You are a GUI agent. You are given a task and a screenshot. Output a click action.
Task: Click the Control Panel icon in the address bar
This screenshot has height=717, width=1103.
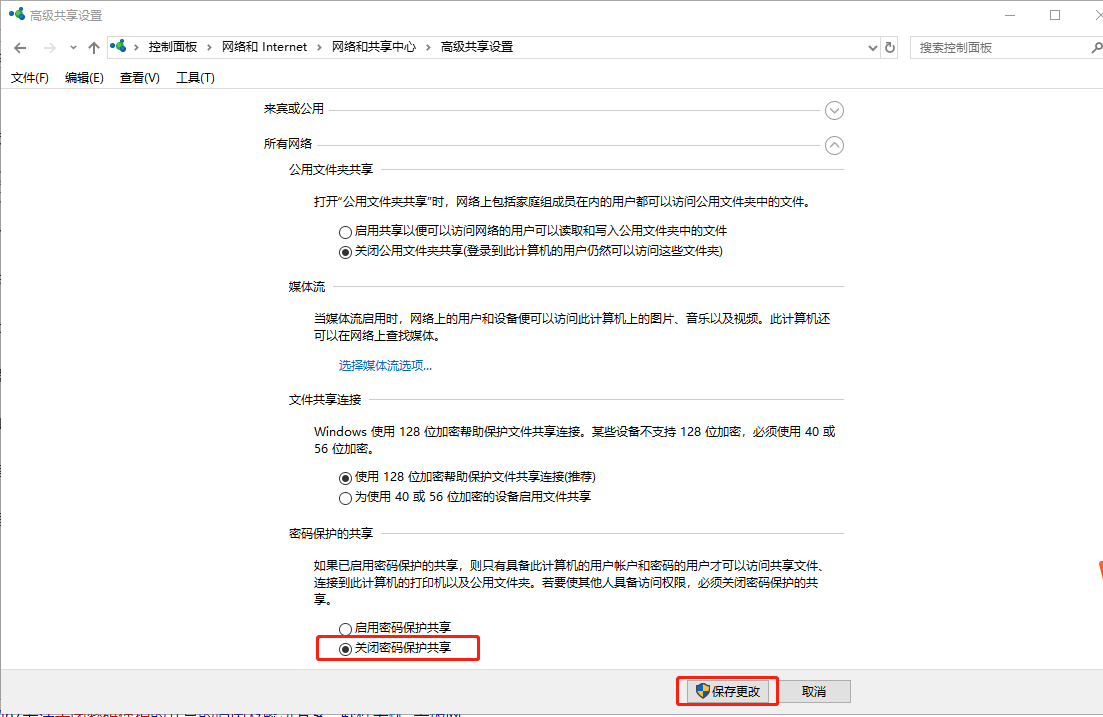click(119, 46)
